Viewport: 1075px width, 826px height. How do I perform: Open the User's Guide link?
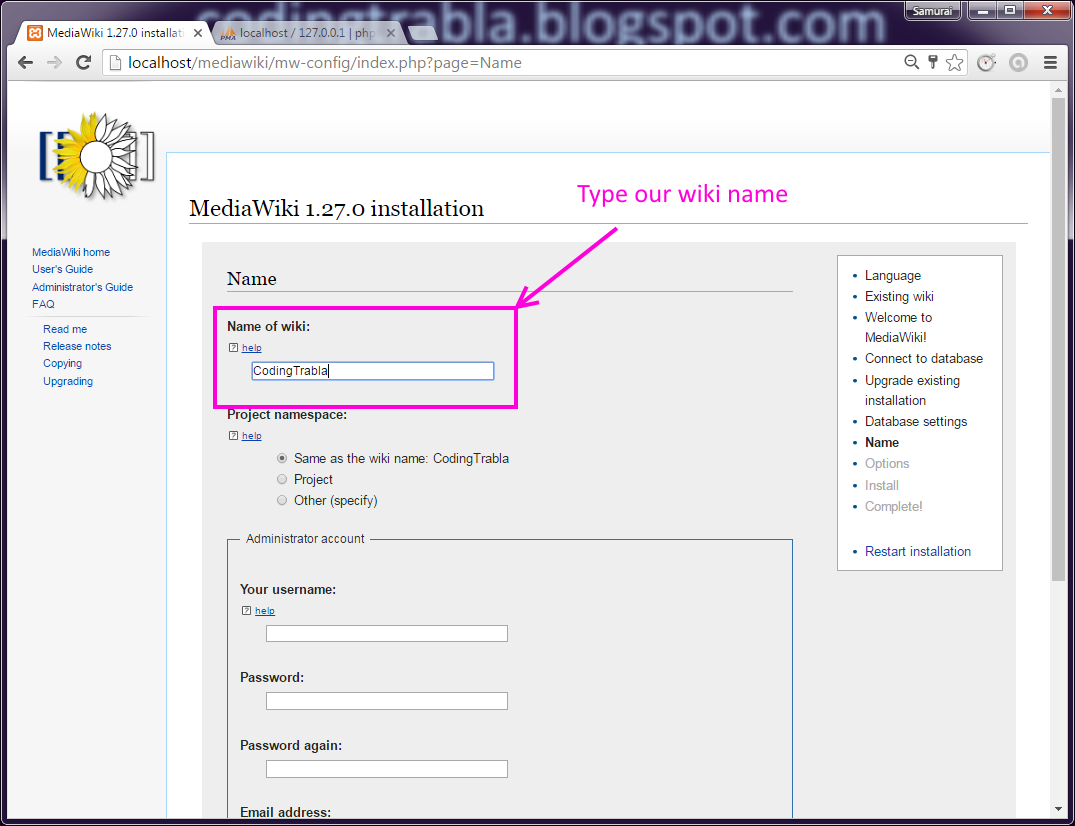62,269
